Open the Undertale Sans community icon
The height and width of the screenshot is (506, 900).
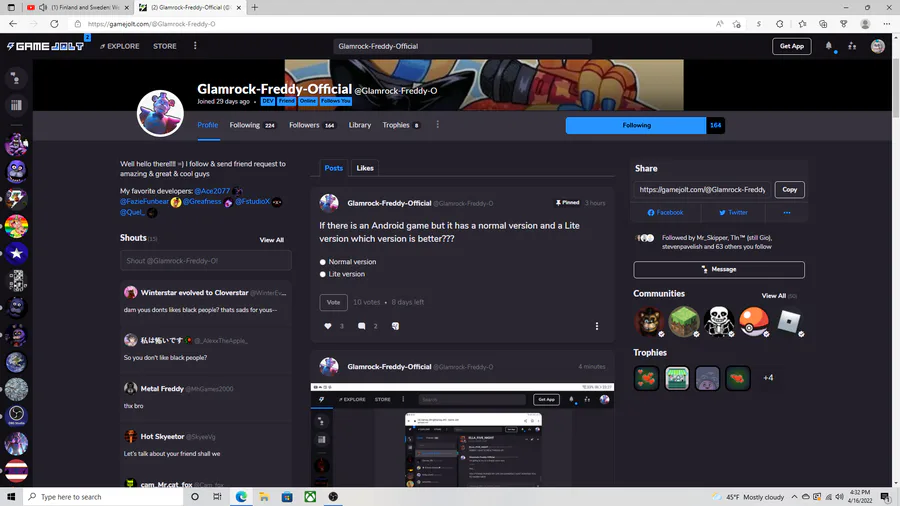click(719, 321)
